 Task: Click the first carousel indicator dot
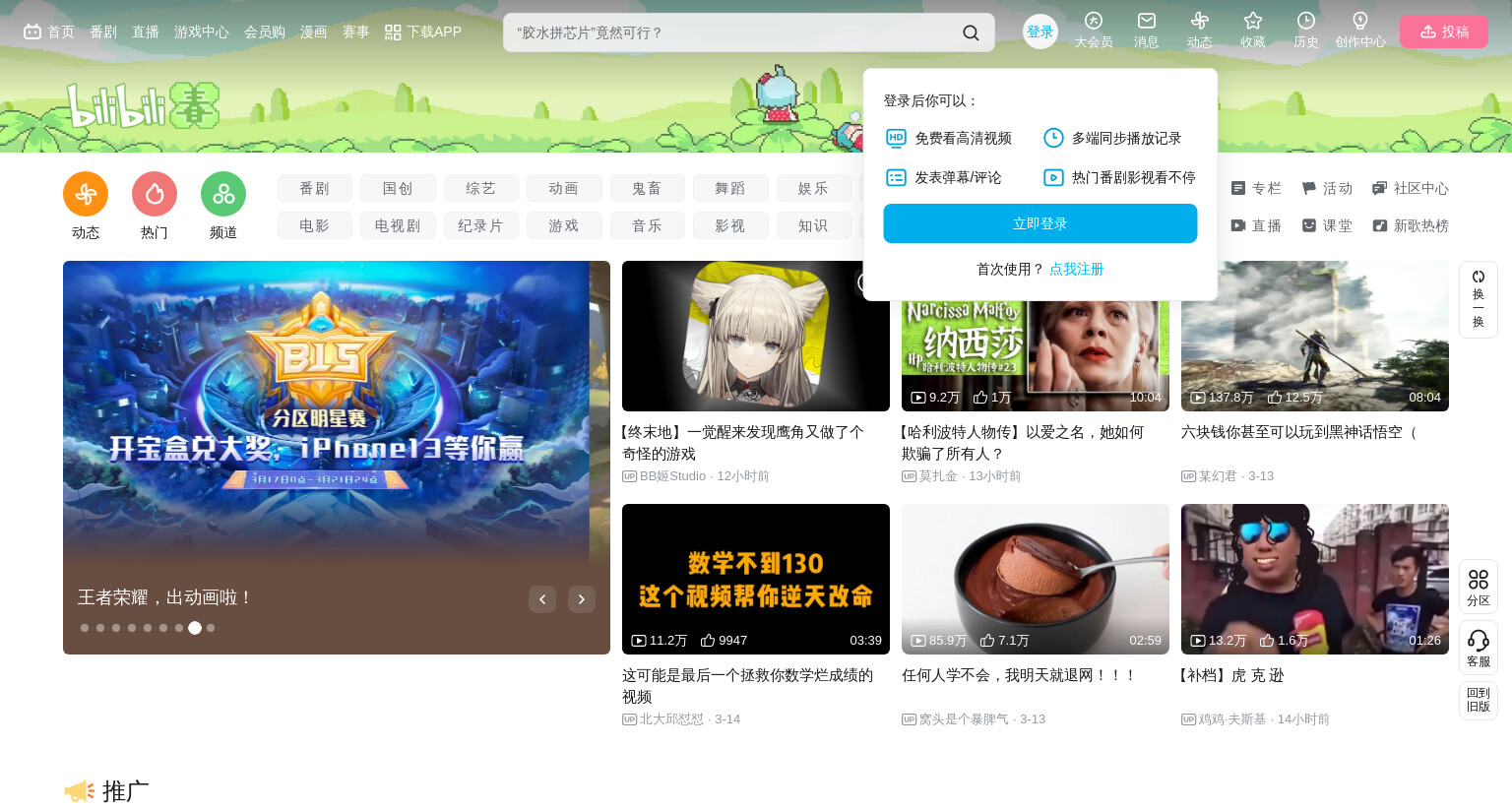85,628
